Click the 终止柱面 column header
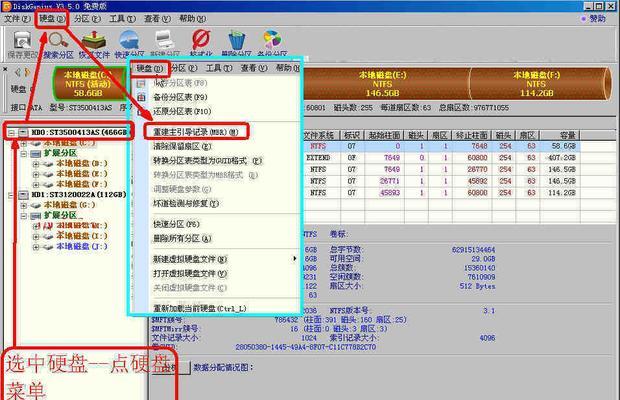Viewport: 620px width, 400px height. click(472, 136)
